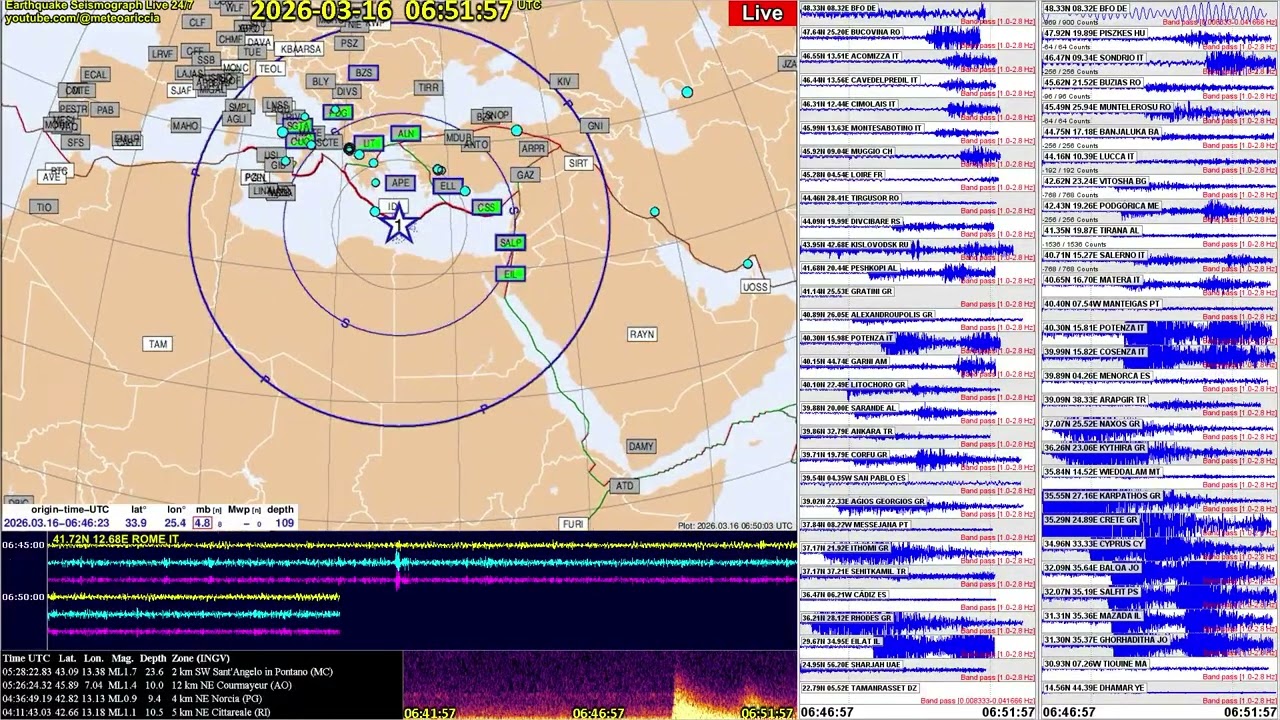Image resolution: width=1280 pixels, height=720 pixels.
Task: Click the TIOUINE MA seismogram trace
Action: pyautogui.click(x=1160, y=668)
